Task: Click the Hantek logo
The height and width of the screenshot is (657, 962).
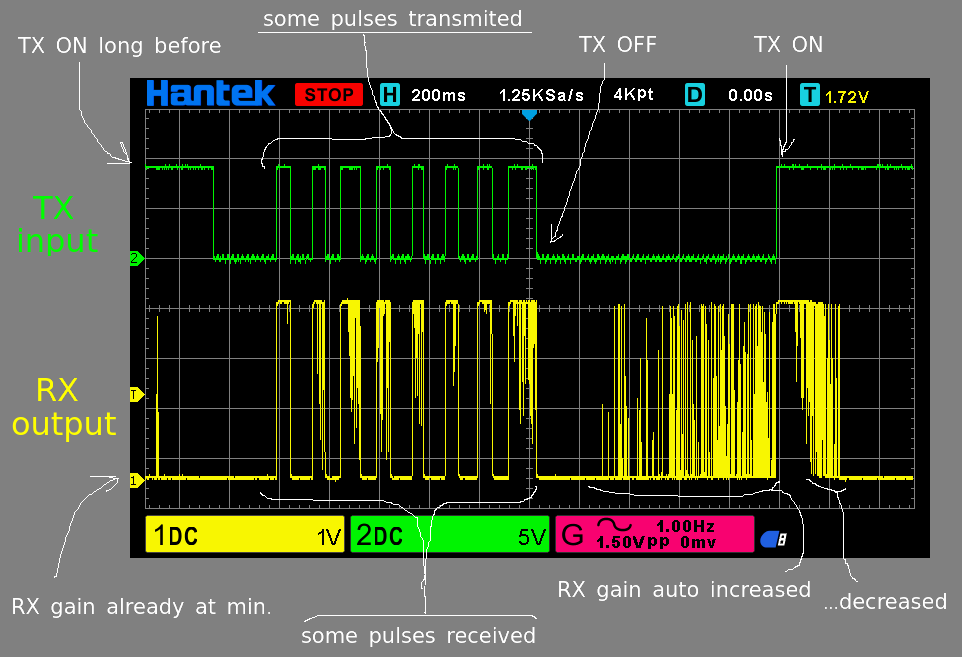Action: pos(210,94)
